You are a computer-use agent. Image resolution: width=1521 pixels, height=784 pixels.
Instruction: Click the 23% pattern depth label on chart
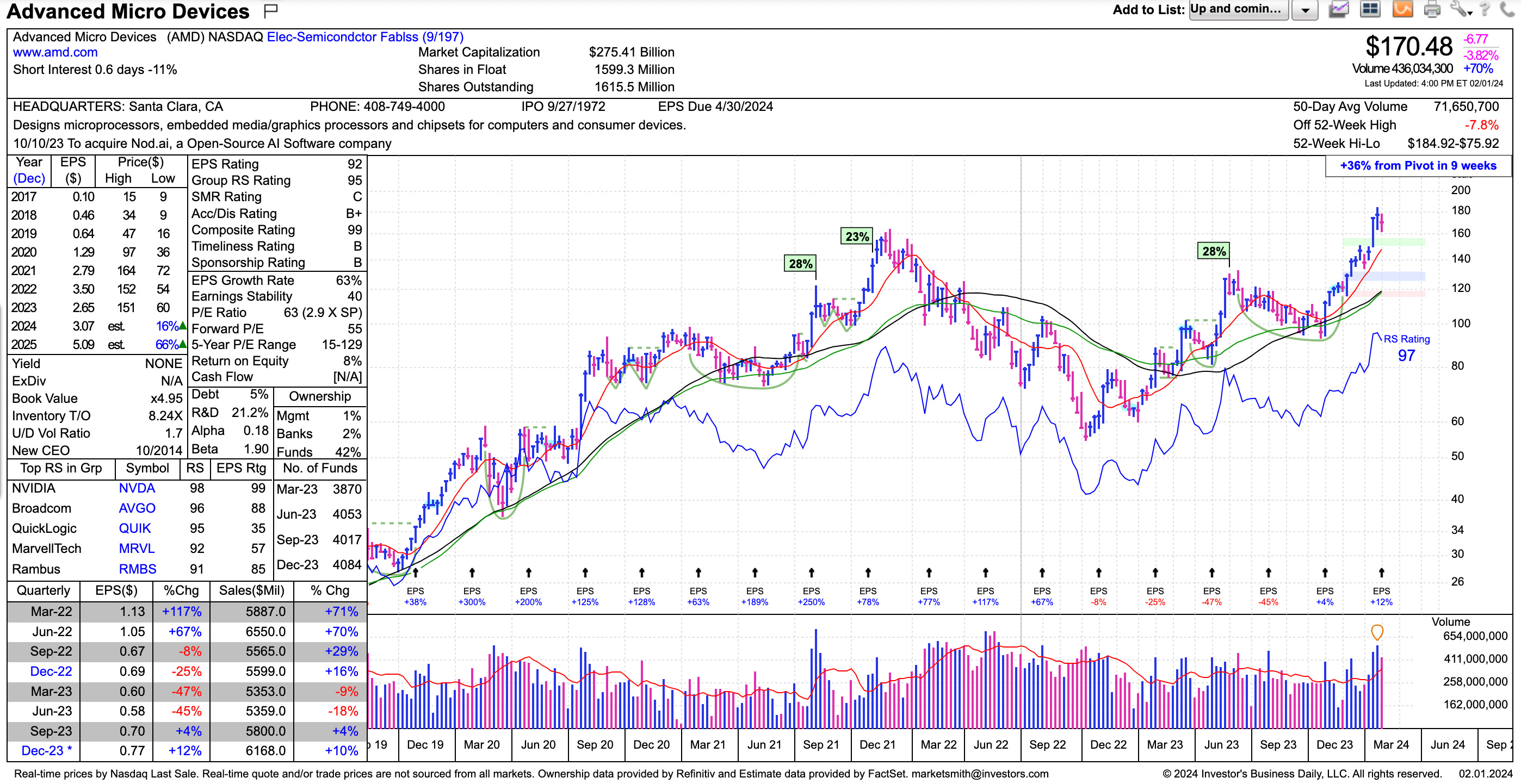pos(857,237)
